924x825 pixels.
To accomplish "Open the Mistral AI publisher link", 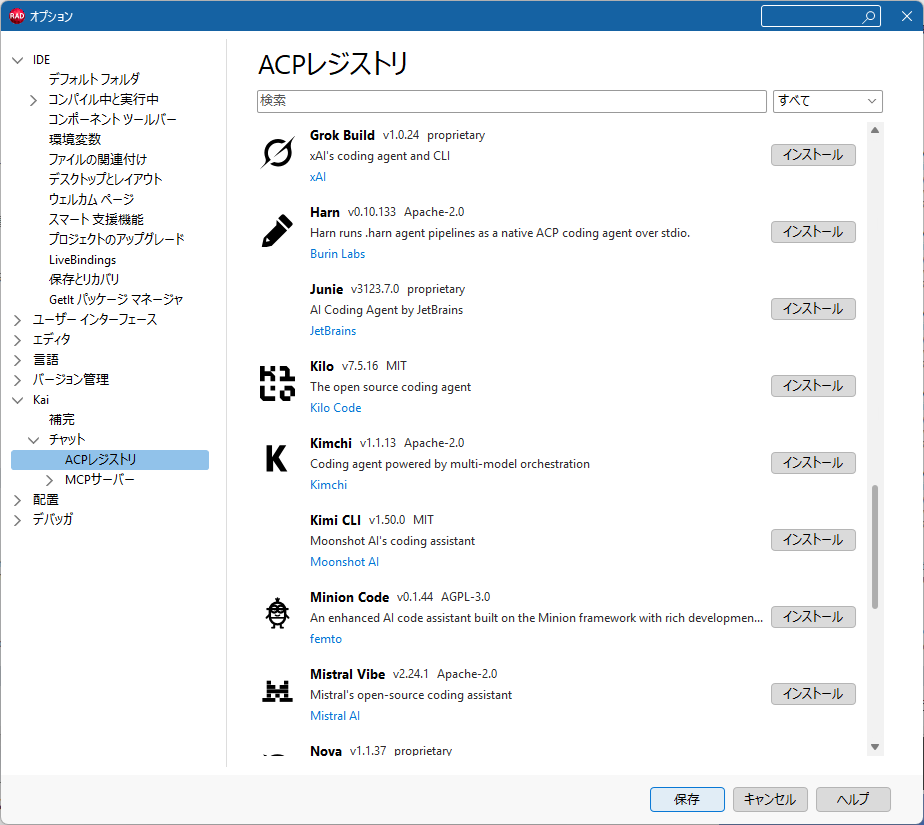I will tap(335, 716).
